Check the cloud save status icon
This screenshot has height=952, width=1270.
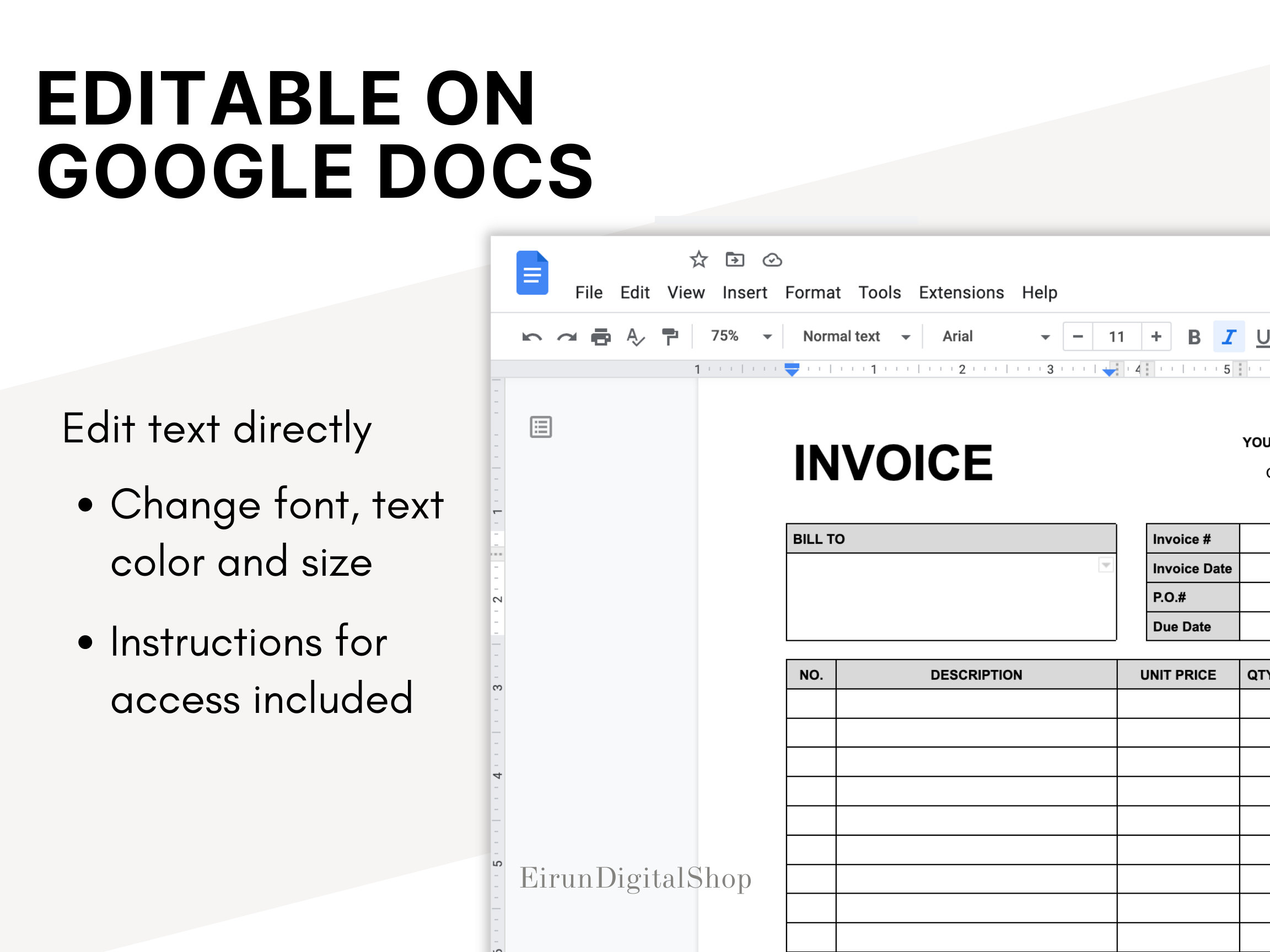(772, 259)
